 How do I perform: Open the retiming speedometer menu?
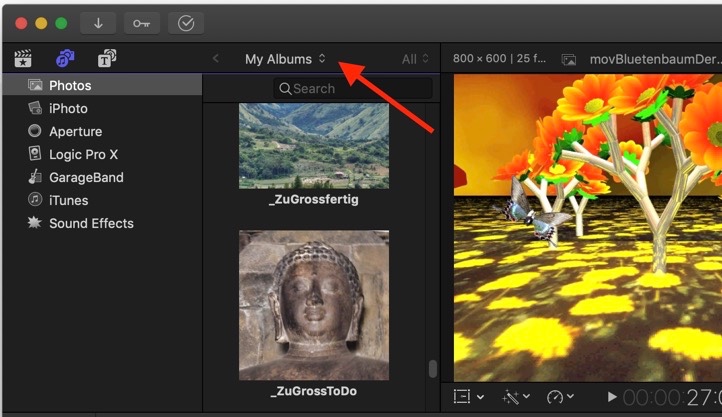click(562, 397)
